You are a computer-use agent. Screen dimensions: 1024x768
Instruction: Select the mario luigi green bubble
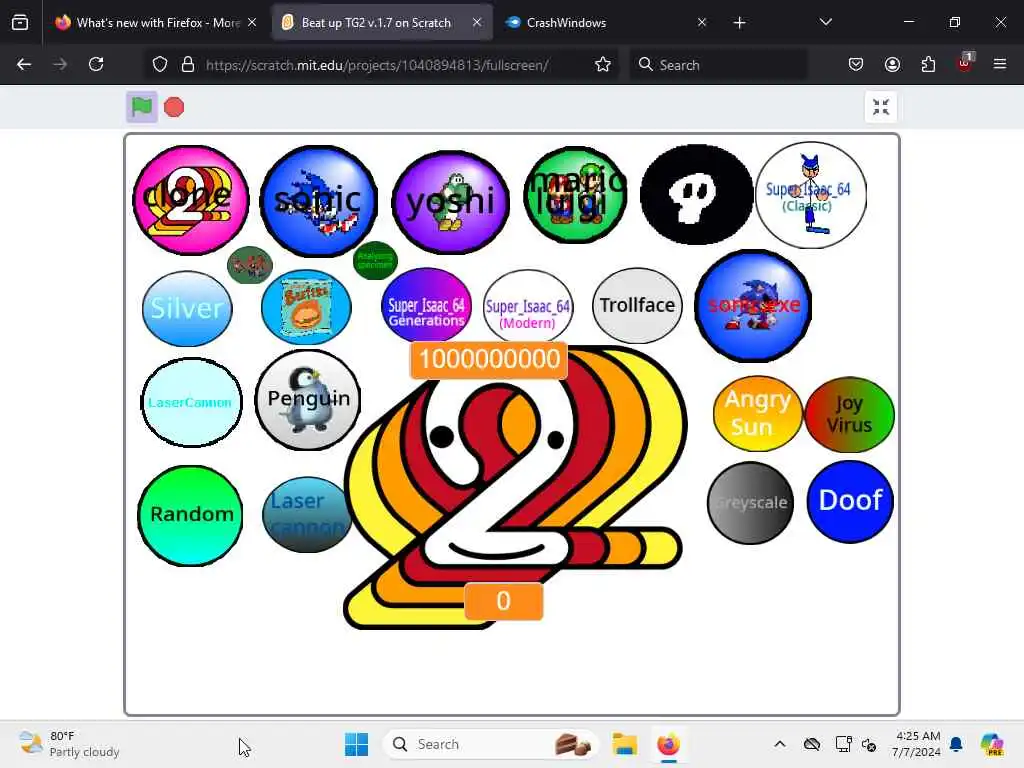click(x=575, y=194)
